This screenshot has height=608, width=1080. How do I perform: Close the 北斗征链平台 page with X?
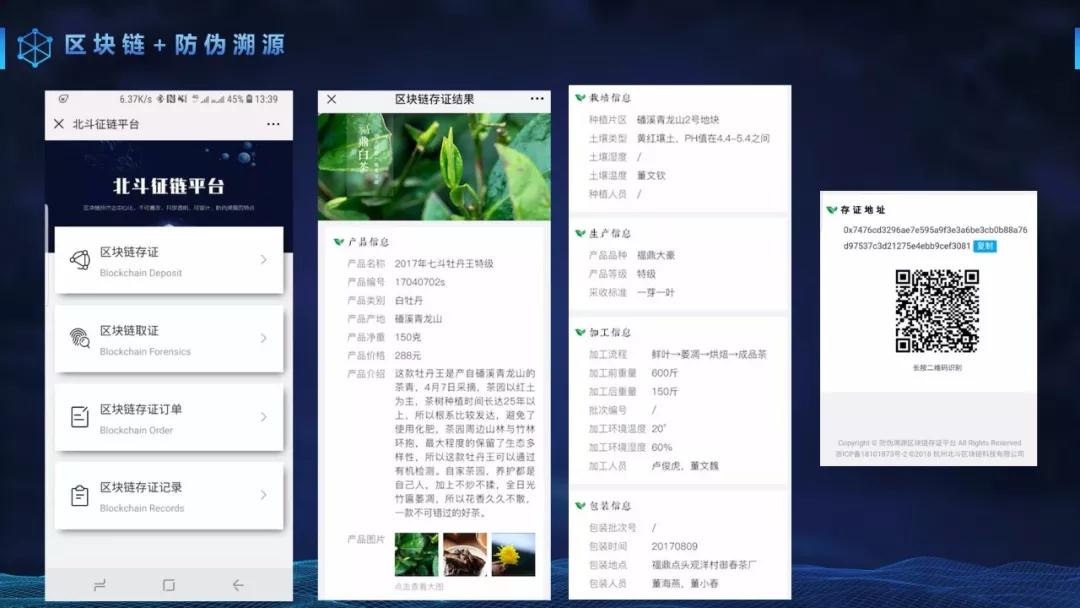tap(59, 124)
